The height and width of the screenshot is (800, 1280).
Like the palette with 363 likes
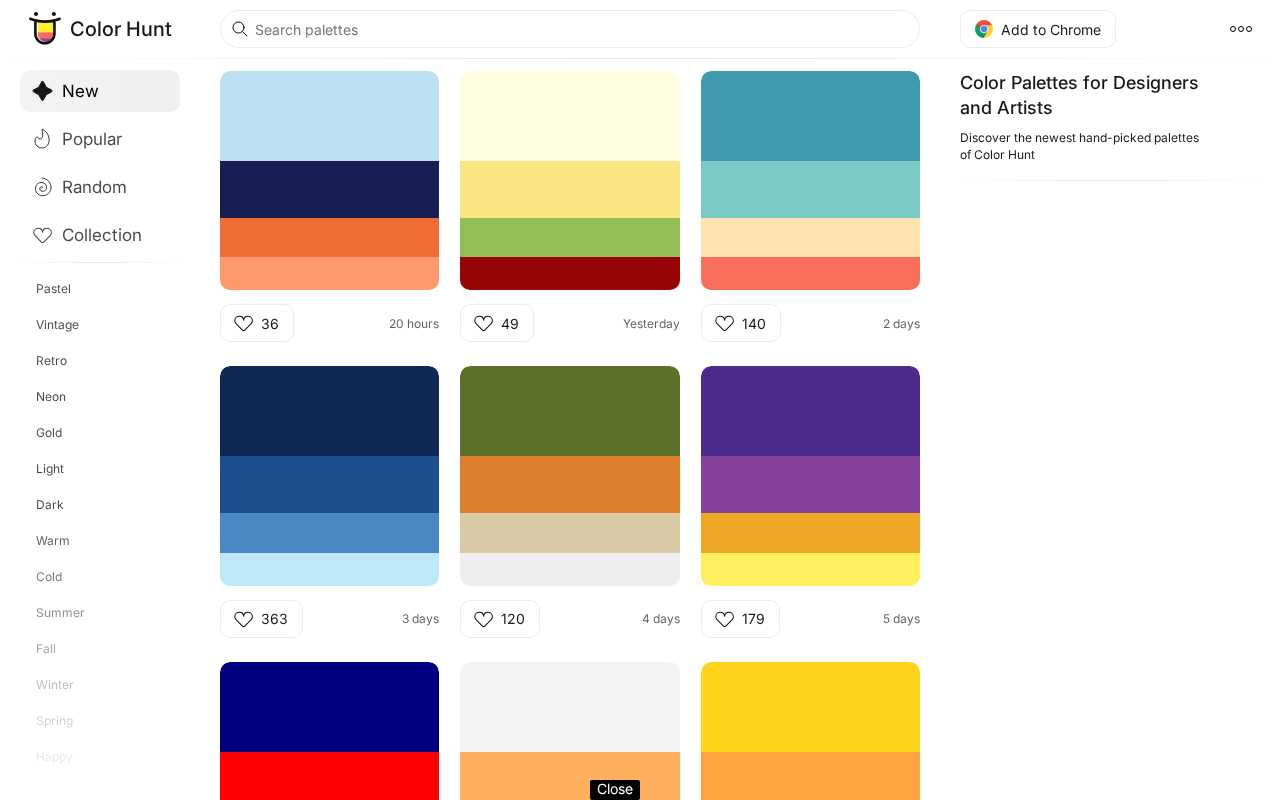243,619
